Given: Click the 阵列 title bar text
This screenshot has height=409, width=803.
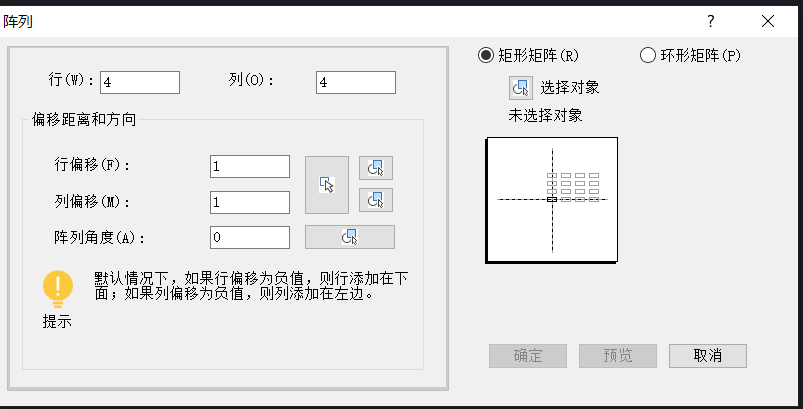Looking at the screenshot, I should click(x=18, y=21).
